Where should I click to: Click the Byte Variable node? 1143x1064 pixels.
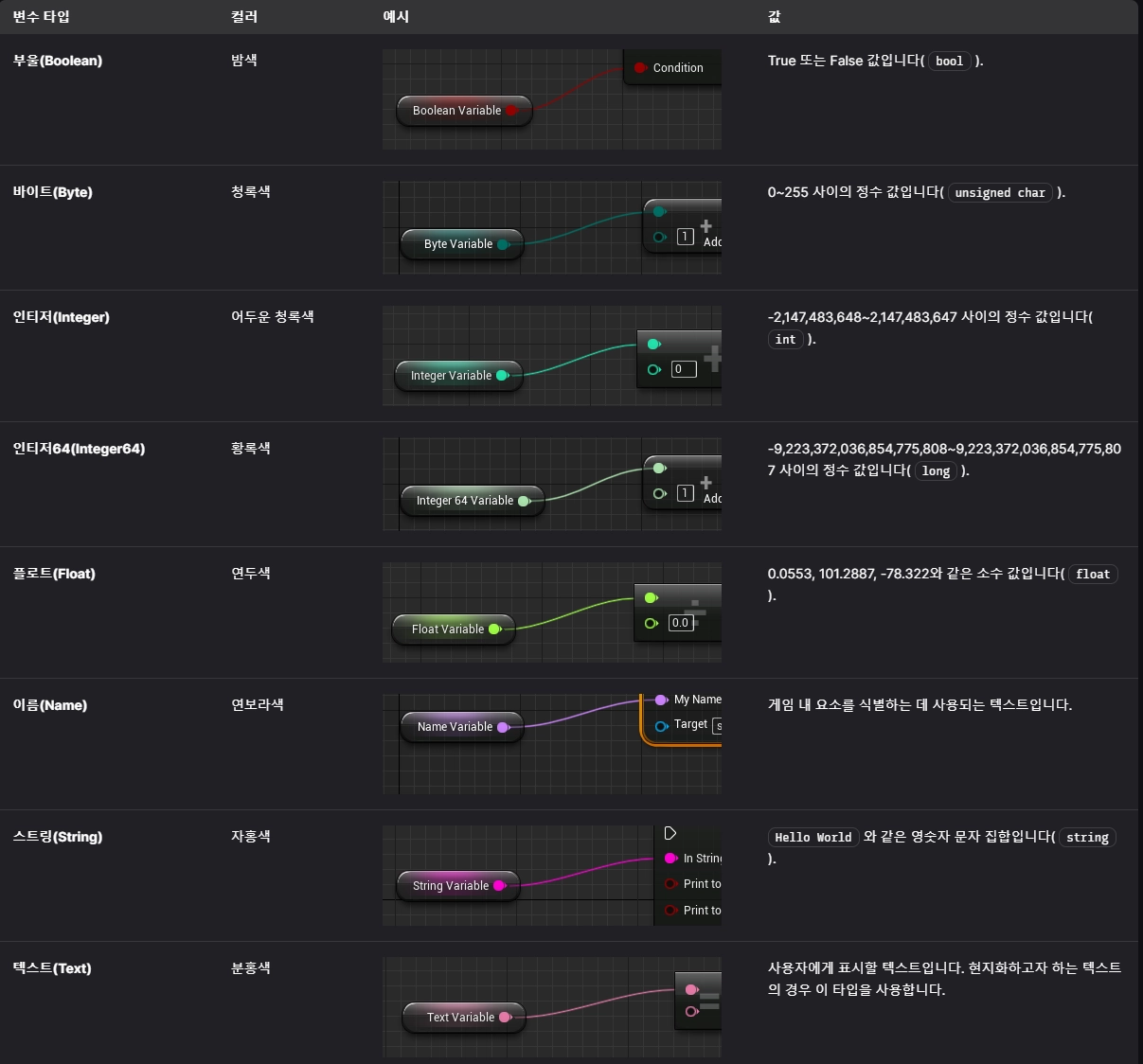[x=462, y=244]
